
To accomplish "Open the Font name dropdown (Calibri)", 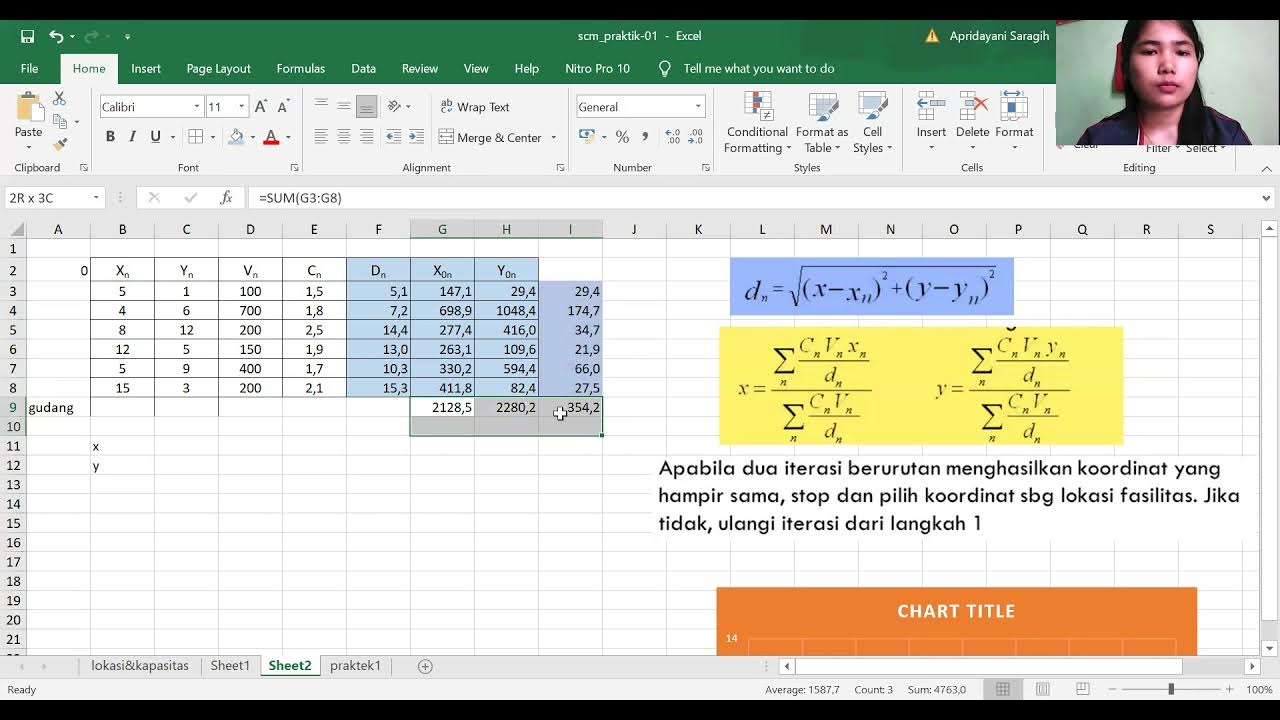I will tap(197, 107).
